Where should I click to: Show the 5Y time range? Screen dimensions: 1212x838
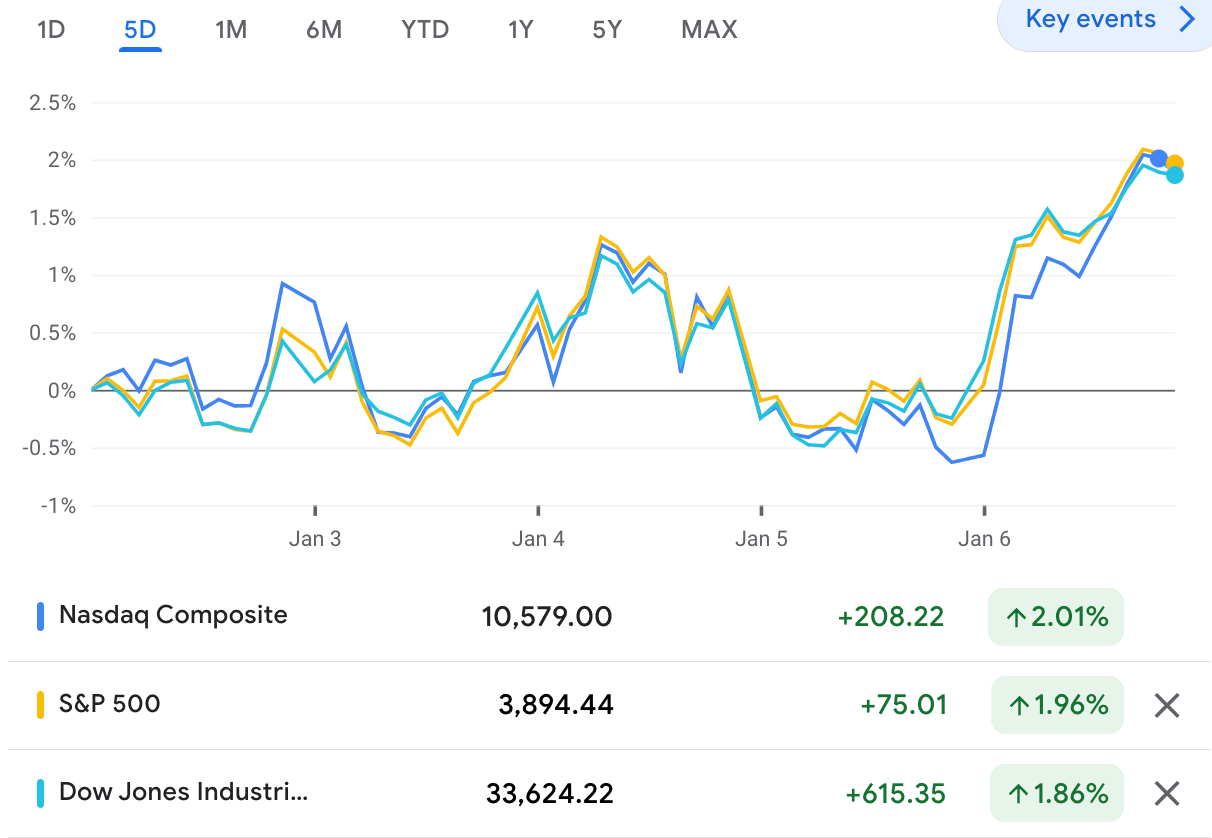click(x=607, y=30)
